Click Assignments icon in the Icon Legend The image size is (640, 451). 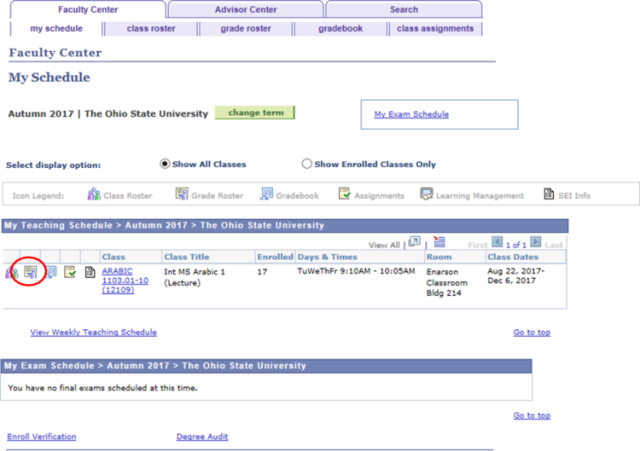tap(344, 193)
